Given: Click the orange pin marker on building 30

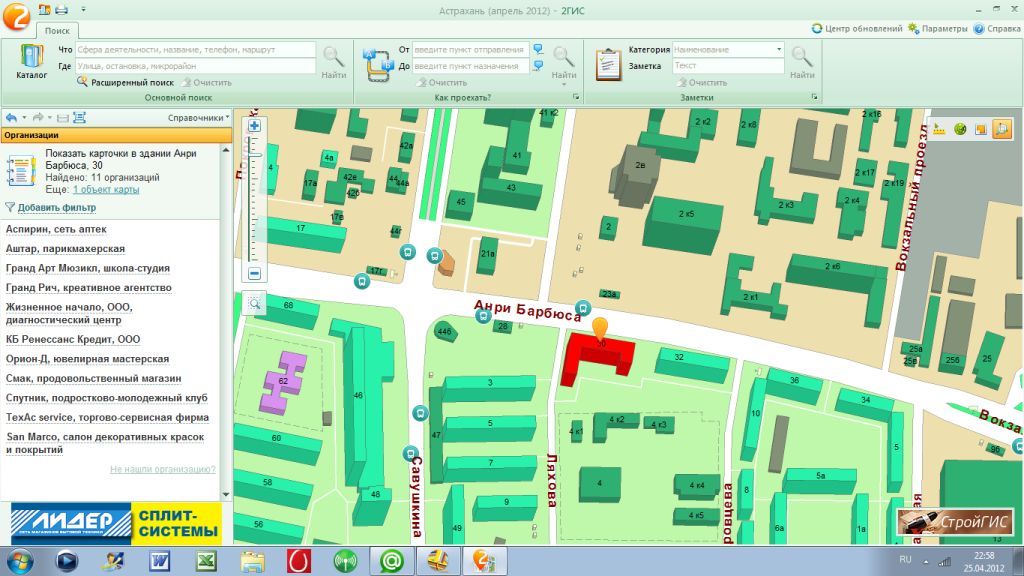Looking at the screenshot, I should (600, 330).
